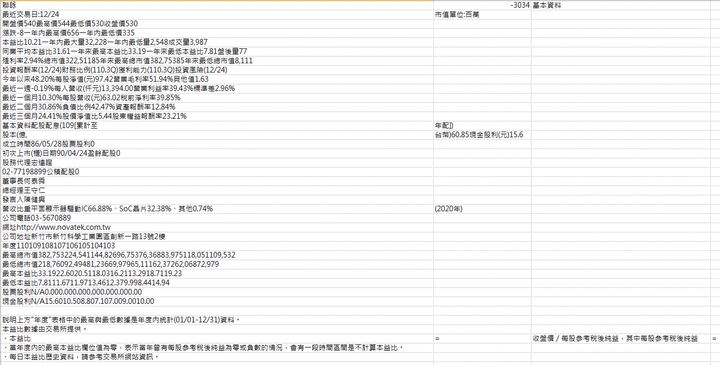Select the cell starting with 殖利率2.94%

click(217, 61)
